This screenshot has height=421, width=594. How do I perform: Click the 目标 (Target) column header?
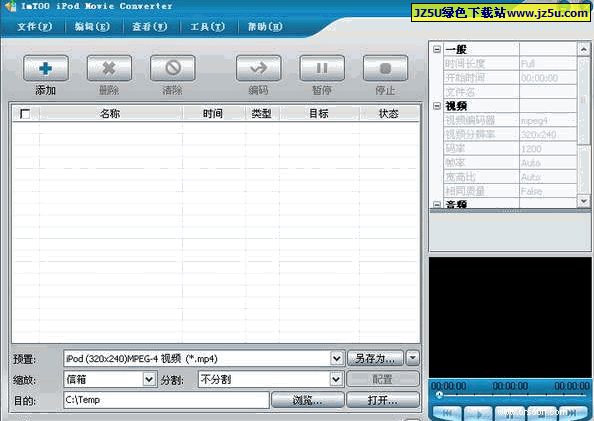pyautogui.click(x=319, y=113)
